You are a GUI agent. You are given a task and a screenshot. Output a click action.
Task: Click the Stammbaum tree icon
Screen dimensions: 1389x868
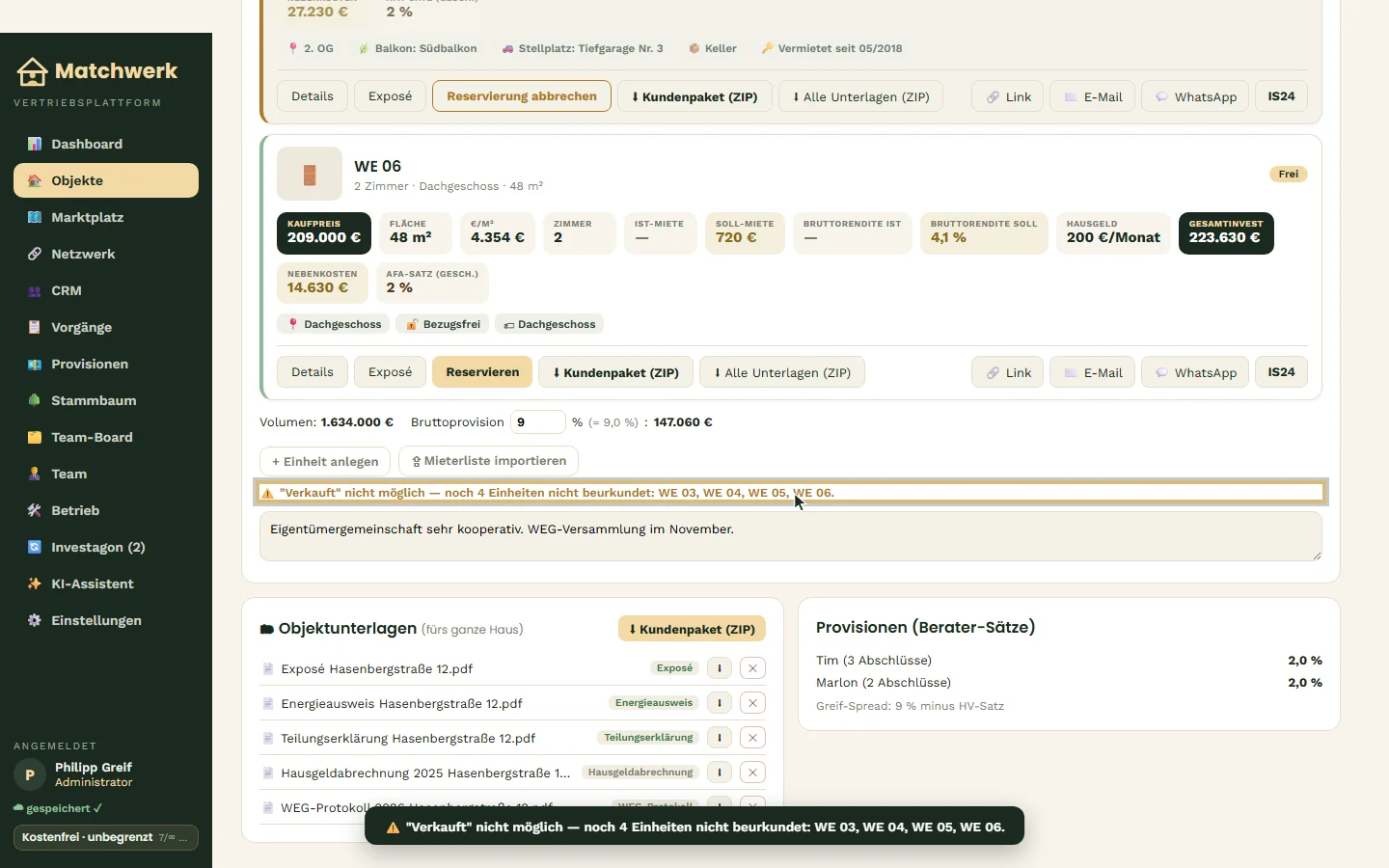pyautogui.click(x=35, y=400)
